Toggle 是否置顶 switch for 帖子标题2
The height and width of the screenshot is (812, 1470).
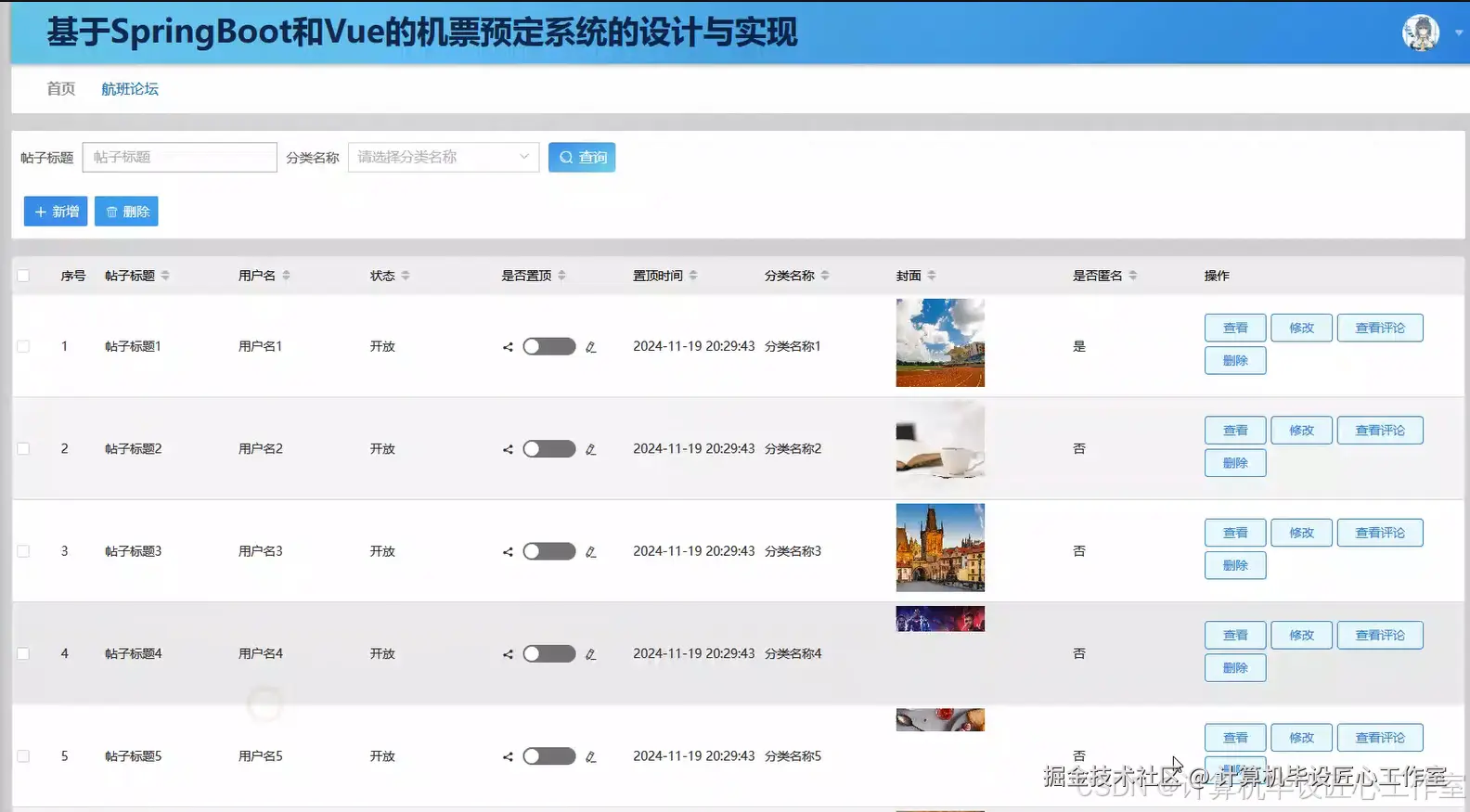(x=549, y=448)
